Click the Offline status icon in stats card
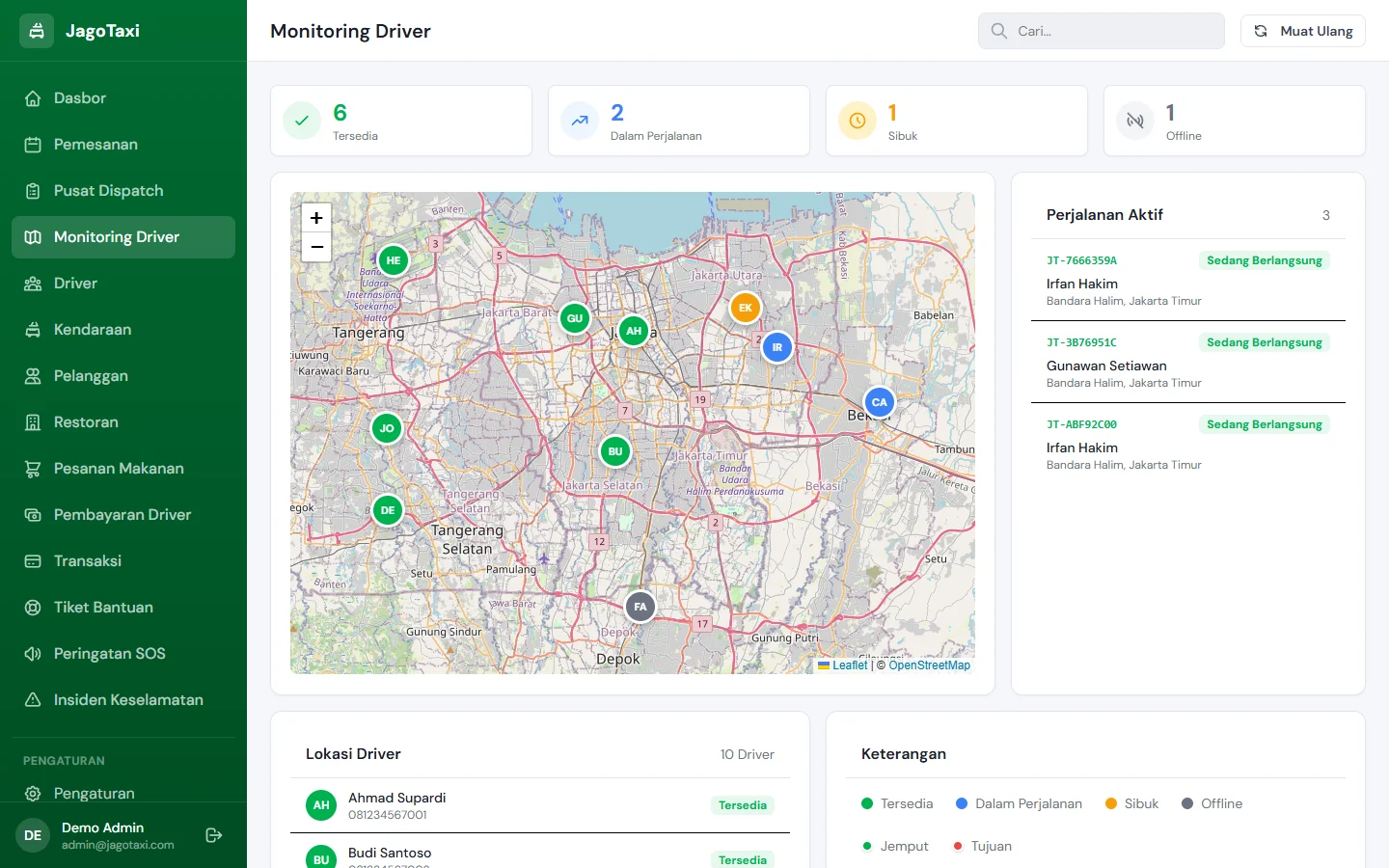Viewport: 1389px width, 868px height. [x=1135, y=121]
